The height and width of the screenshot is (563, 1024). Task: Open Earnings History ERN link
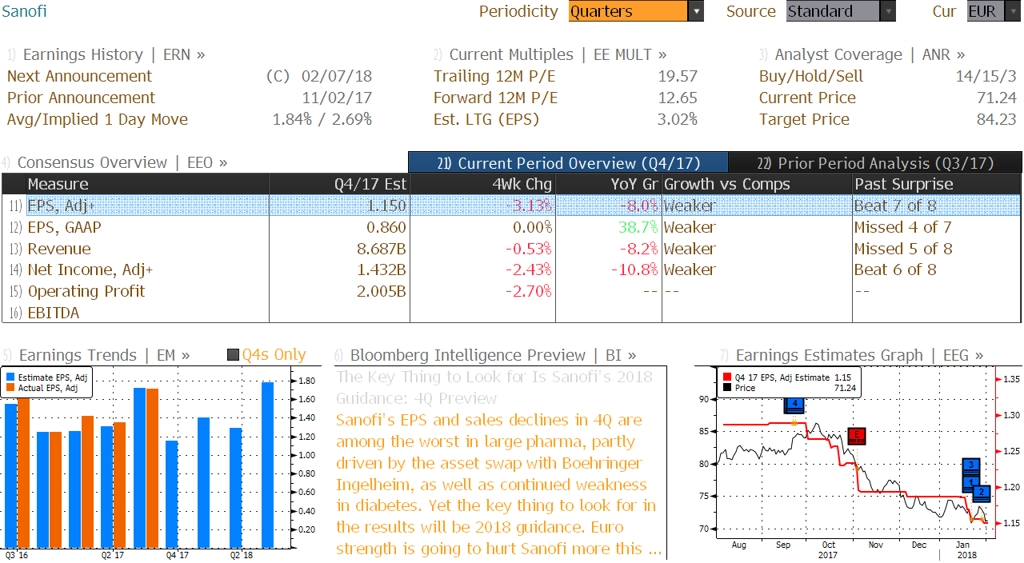114,55
